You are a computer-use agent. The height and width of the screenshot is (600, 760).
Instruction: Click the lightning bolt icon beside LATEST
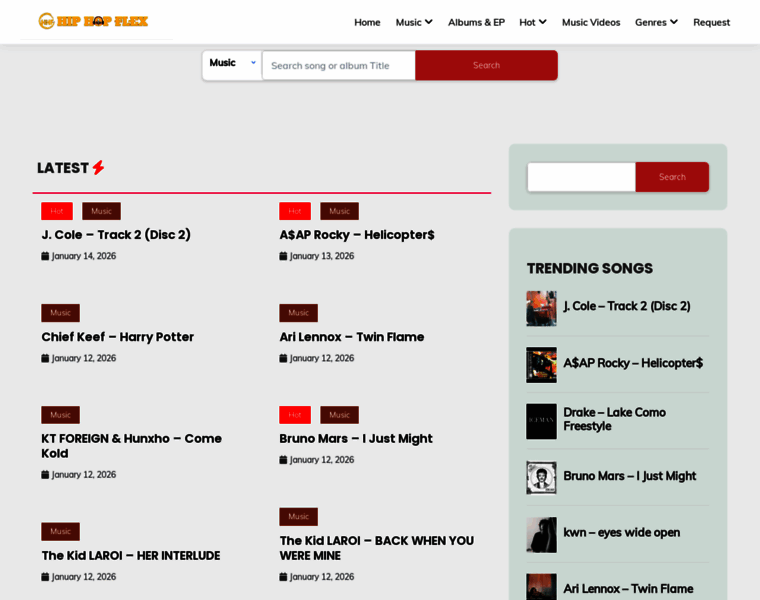click(x=98, y=168)
